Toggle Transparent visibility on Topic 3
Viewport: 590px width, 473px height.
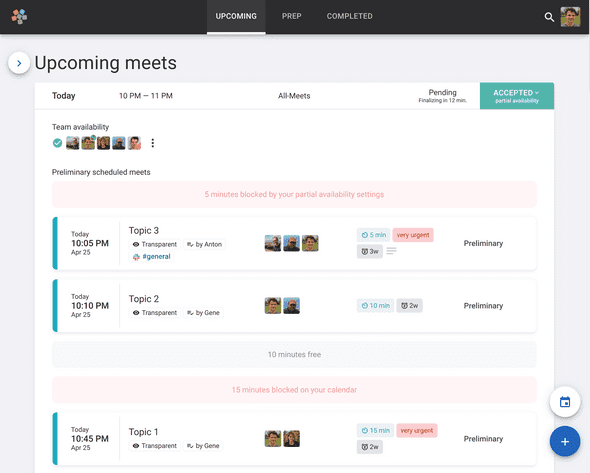pos(155,244)
